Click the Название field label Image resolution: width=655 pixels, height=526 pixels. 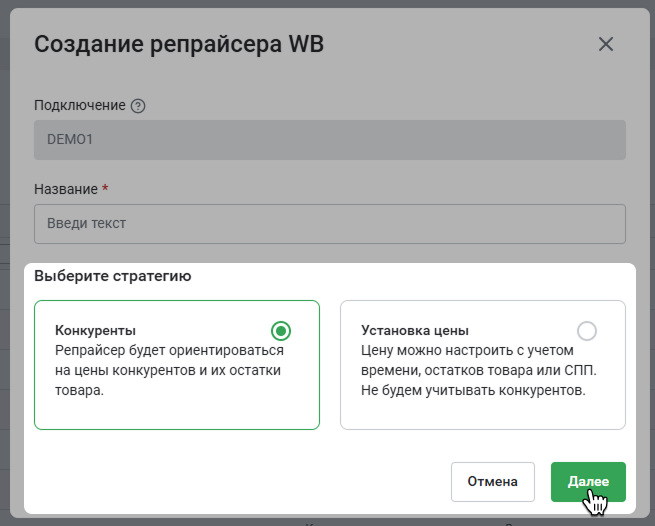tap(66, 189)
